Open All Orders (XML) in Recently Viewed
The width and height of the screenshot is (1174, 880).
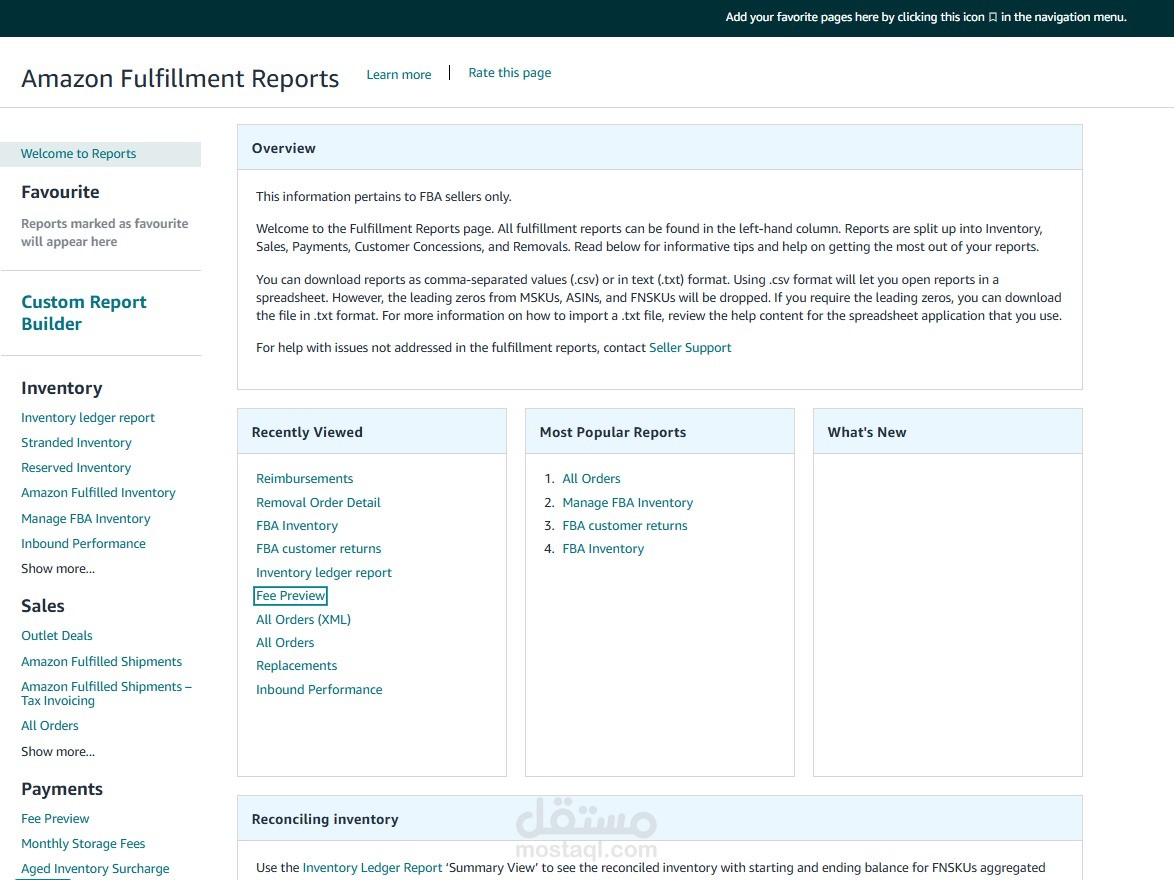tap(303, 619)
